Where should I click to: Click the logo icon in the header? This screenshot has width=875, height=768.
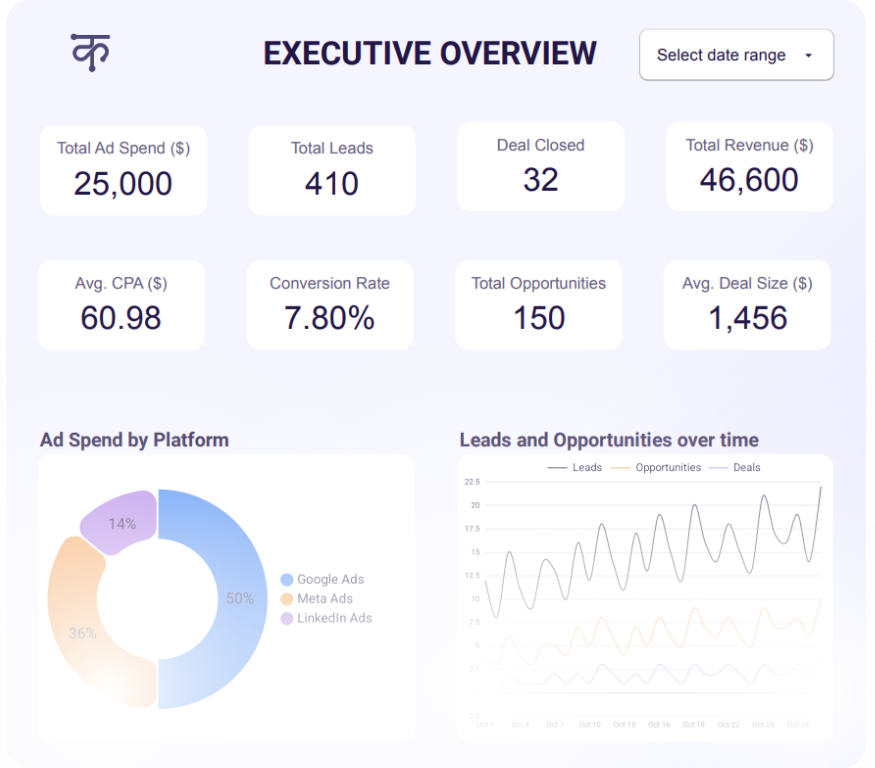point(90,52)
